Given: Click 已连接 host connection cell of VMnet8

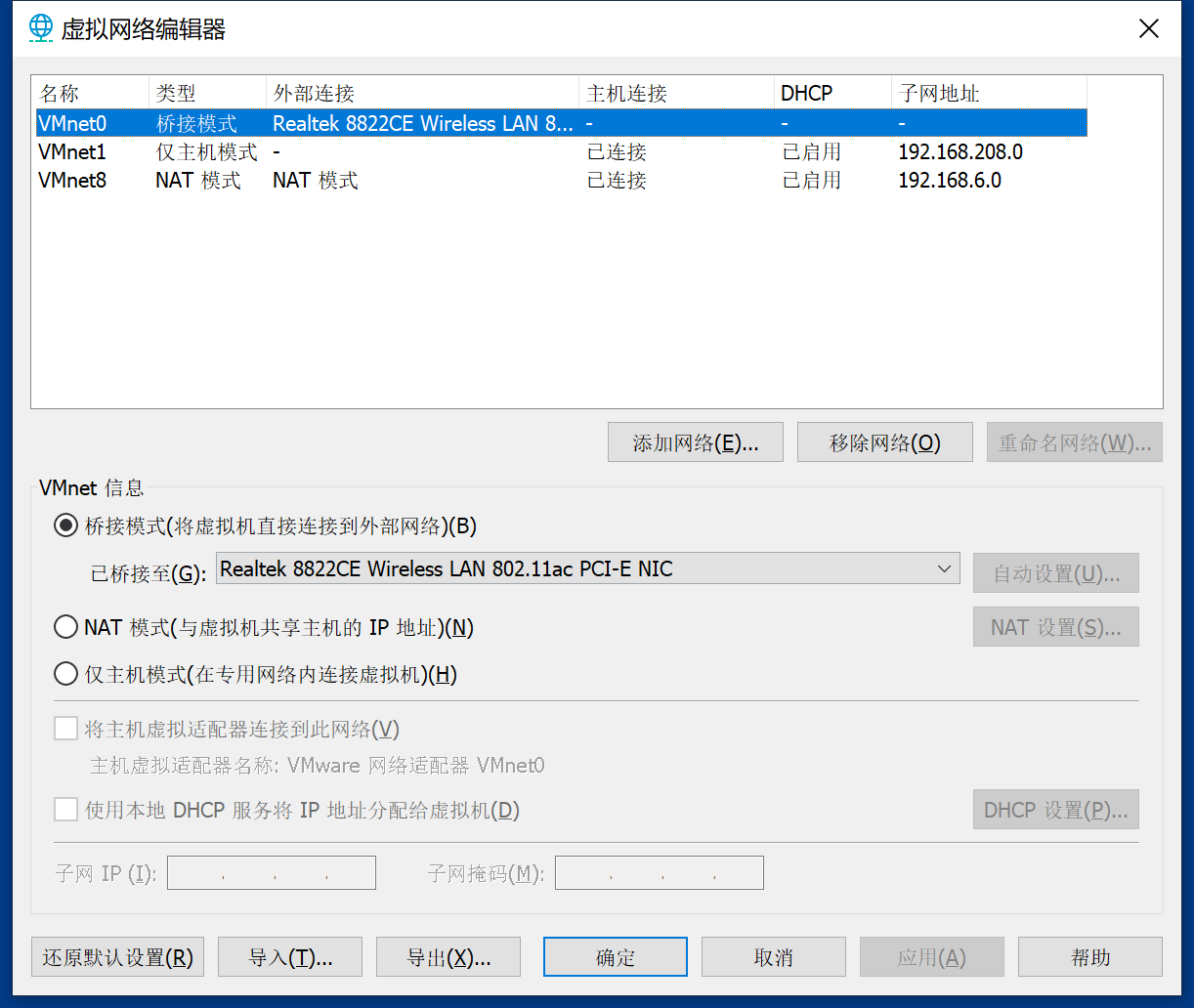Looking at the screenshot, I should tap(617, 180).
